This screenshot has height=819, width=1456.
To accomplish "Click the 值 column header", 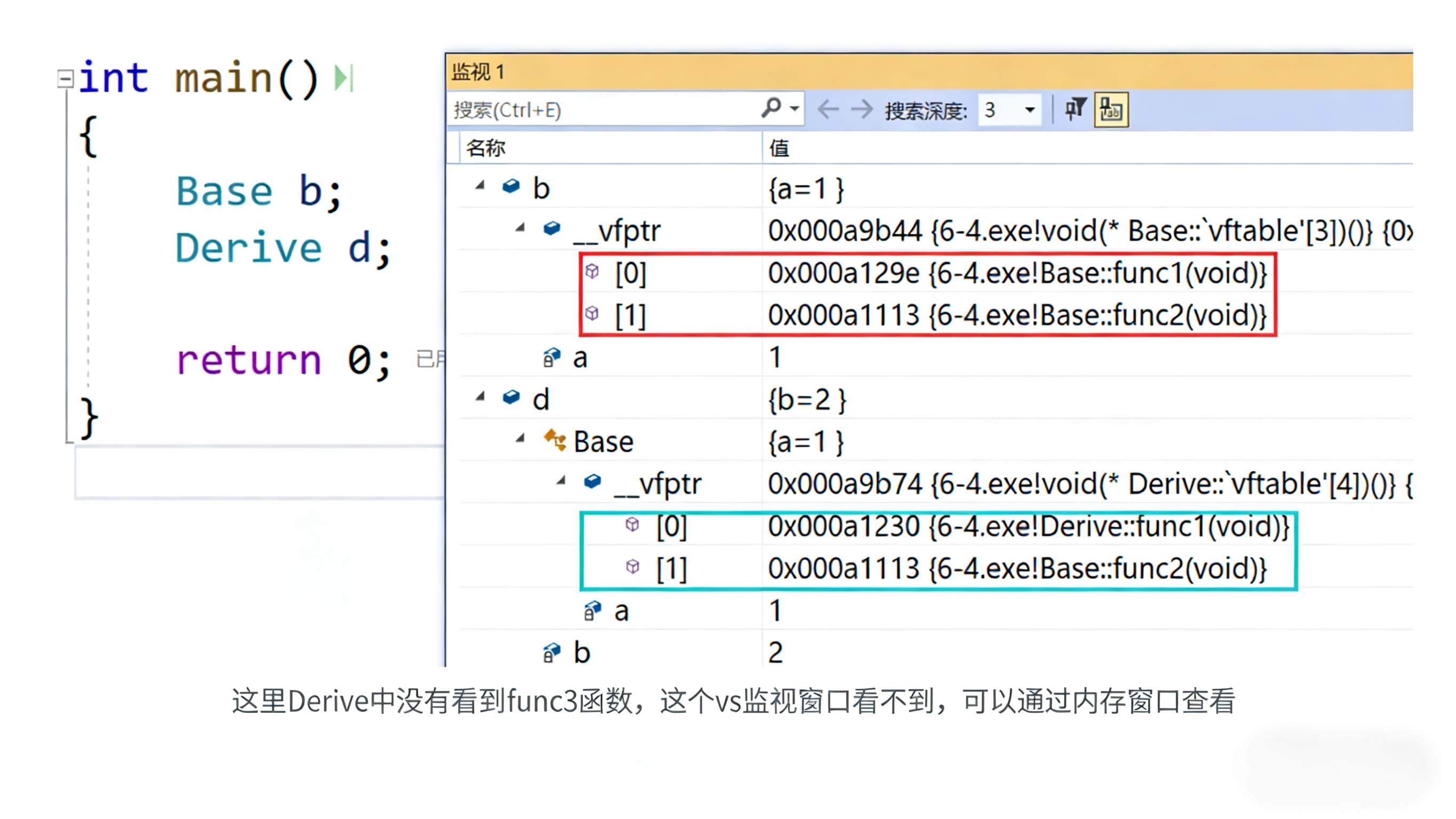I will click(x=779, y=148).
